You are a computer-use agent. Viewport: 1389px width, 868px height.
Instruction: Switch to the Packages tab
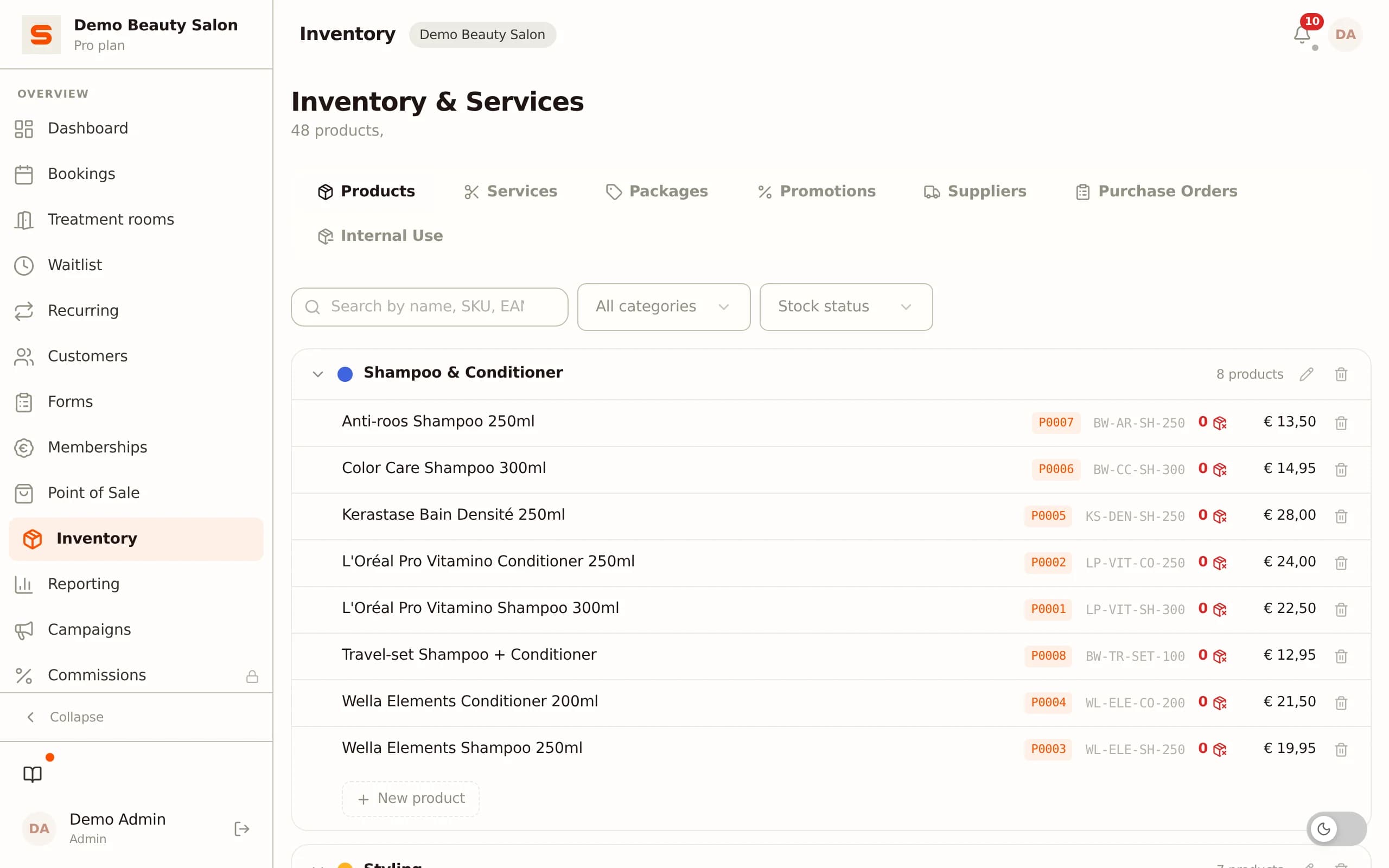pos(657,191)
